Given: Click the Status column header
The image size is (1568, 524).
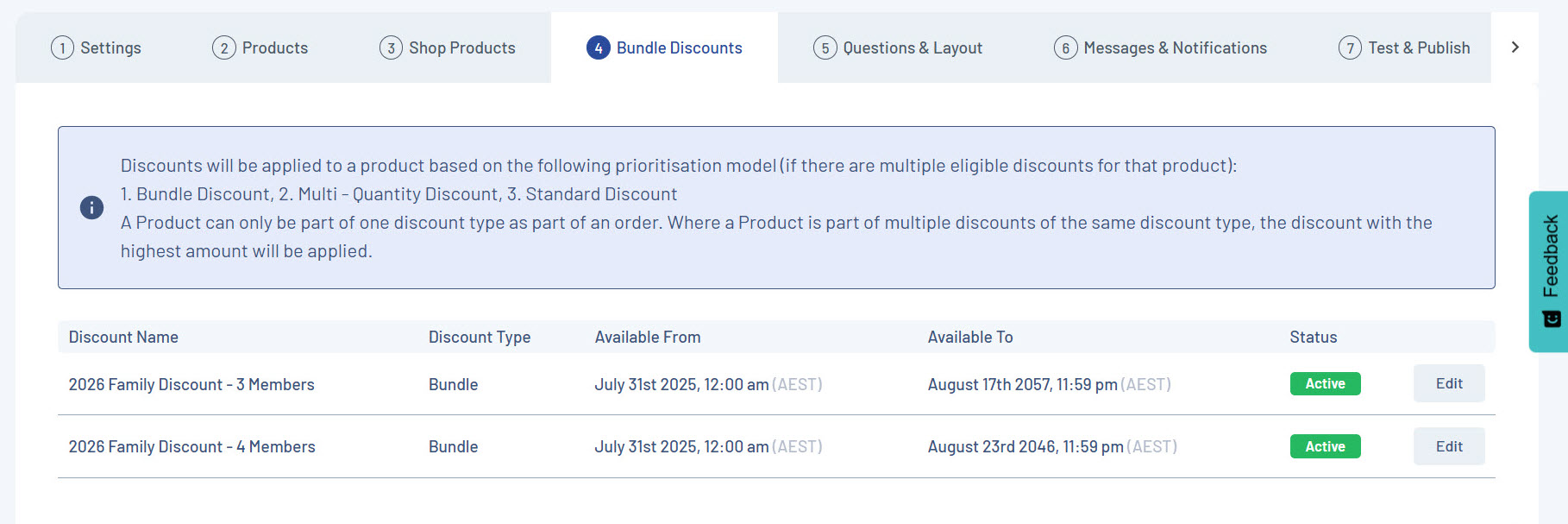Looking at the screenshot, I should tap(1313, 338).
